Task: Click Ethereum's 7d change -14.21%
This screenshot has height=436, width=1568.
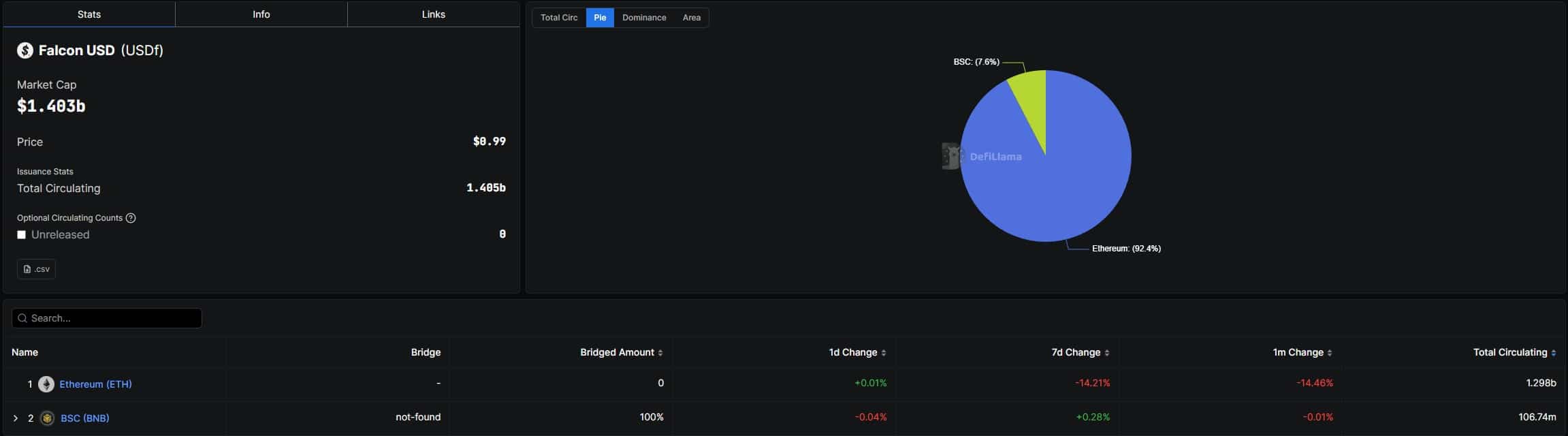Action: pyautogui.click(x=1093, y=384)
